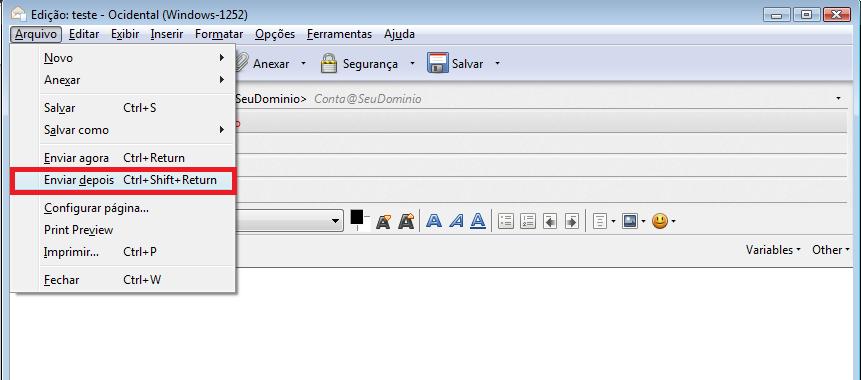Open the text alignment dropdown
The height and width of the screenshot is (380, 861).
pos(604,221)
